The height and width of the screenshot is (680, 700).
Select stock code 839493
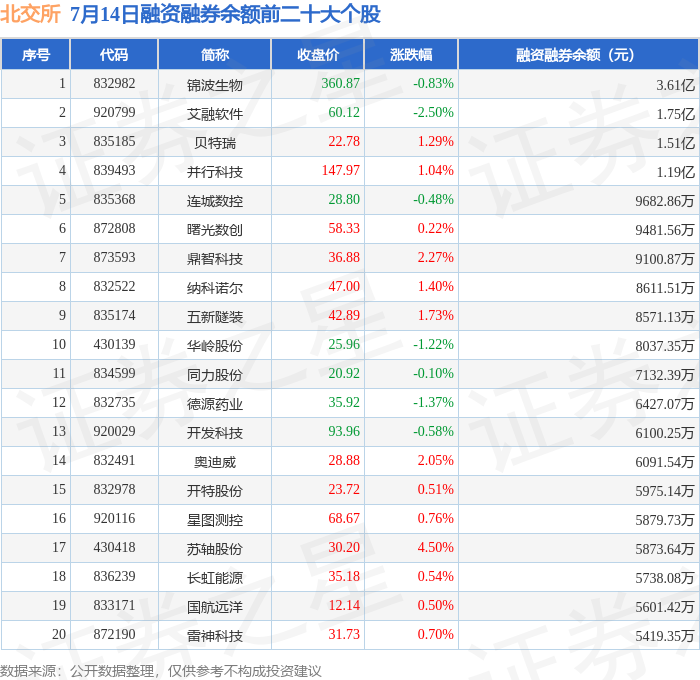114,171
